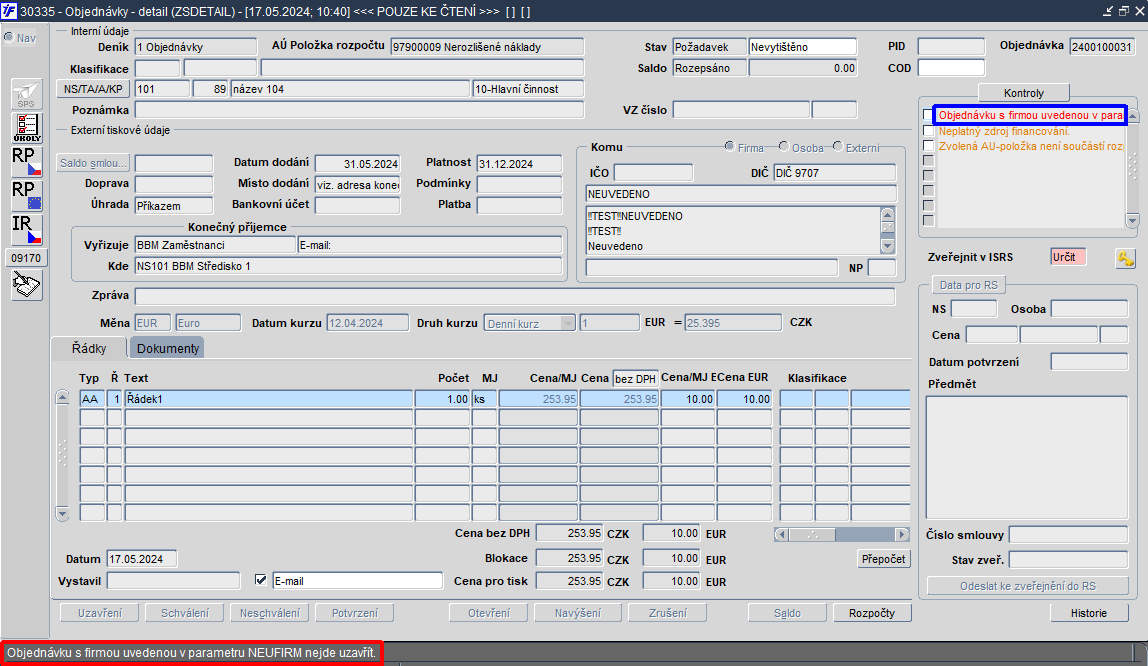Click the Vyřizuje field 'BBM Zaměstnanci'
Image resolution: width=1148 pixels, height=666 pixels.
pos(215,245)
